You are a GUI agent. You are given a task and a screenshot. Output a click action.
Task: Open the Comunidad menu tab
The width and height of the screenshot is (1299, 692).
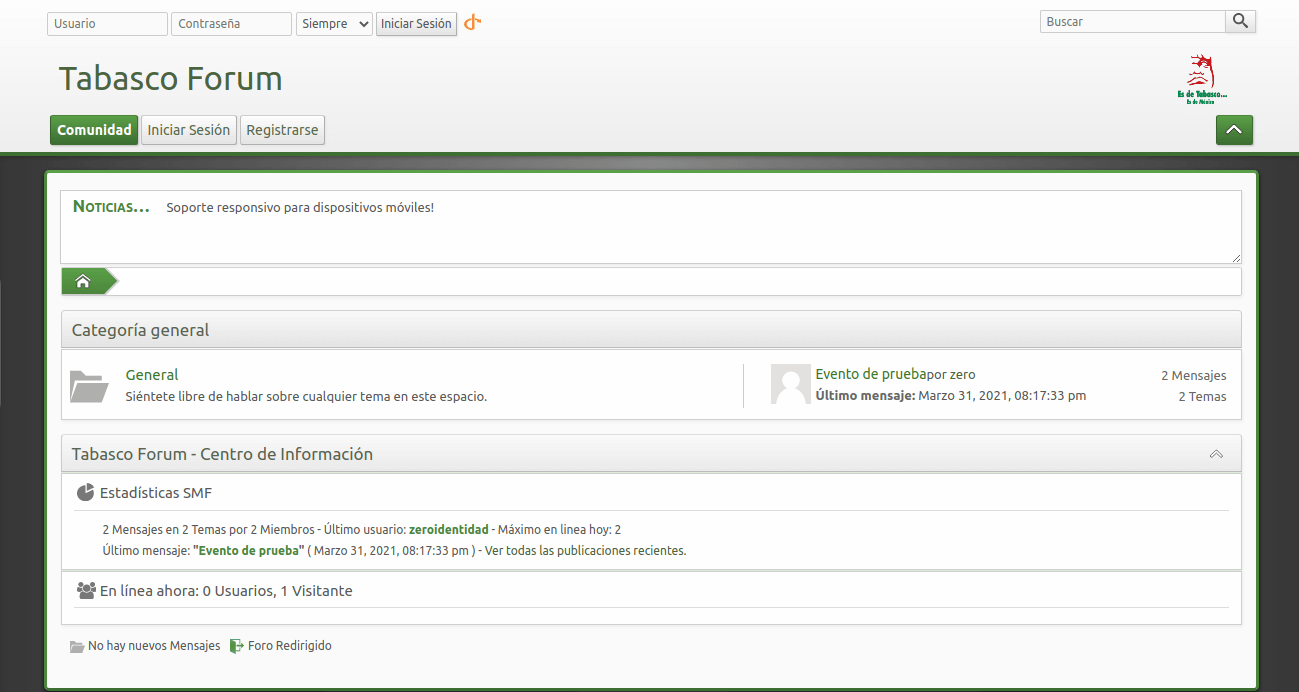click(94, 130)
